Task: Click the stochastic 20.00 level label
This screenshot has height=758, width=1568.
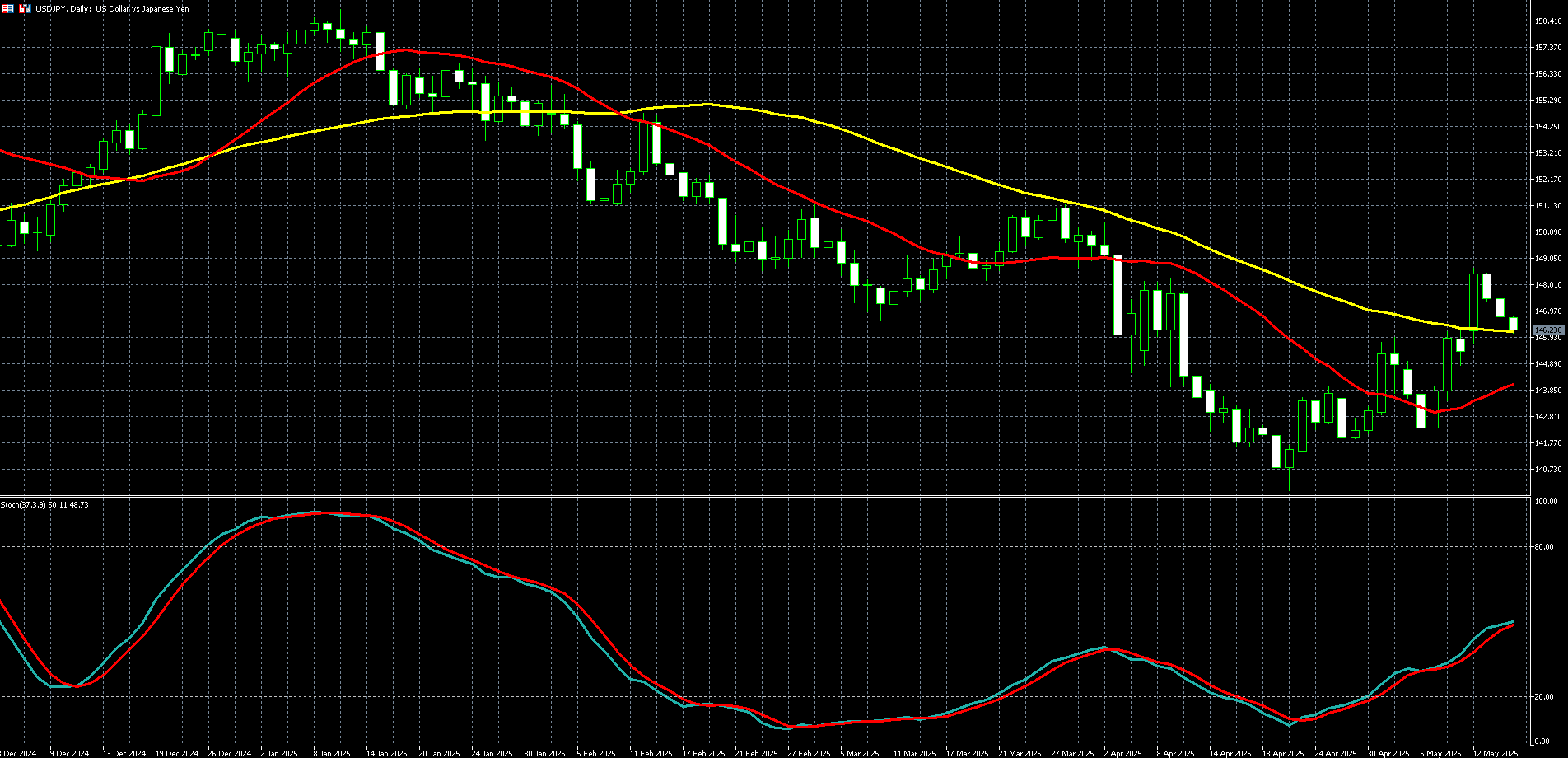Action: (1545, 697)
